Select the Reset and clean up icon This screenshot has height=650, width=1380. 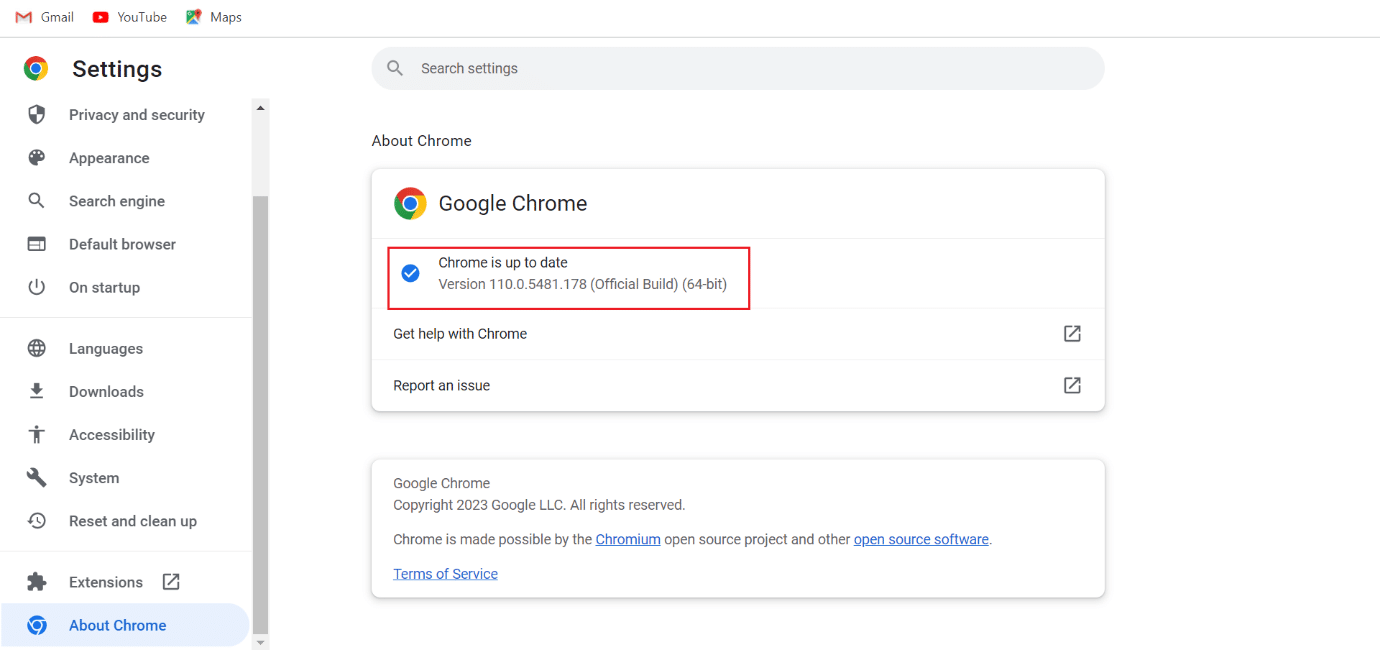click(37, 520)
